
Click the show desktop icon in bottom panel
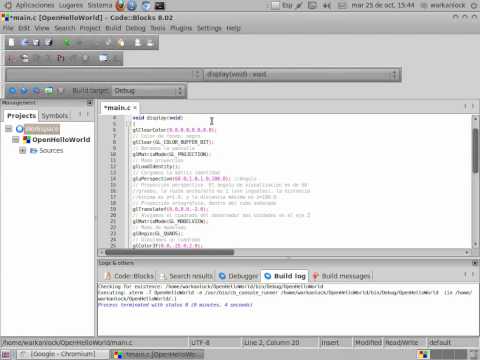(6, 355)
